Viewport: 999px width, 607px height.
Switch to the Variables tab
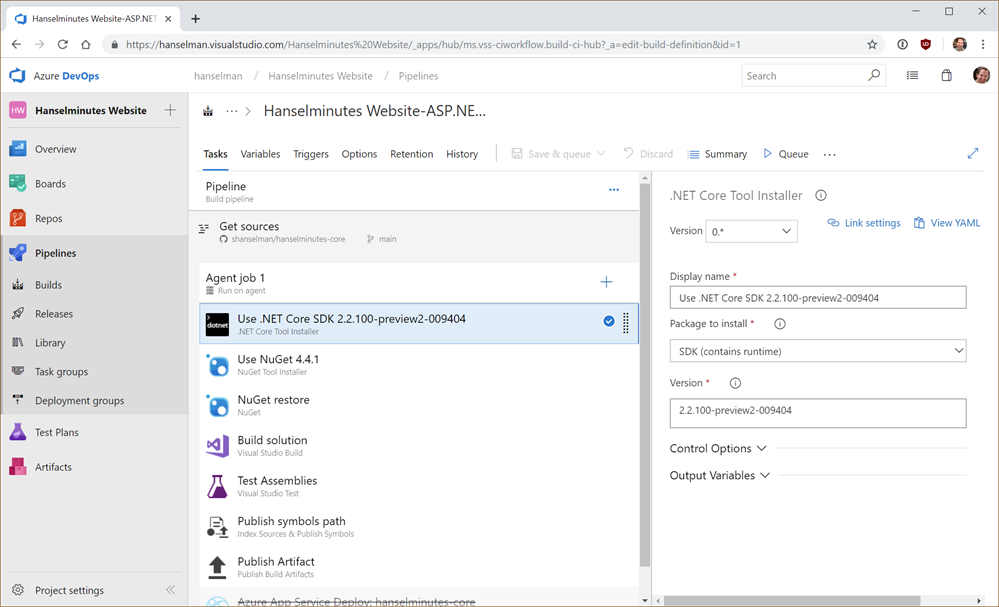[260, 154]
